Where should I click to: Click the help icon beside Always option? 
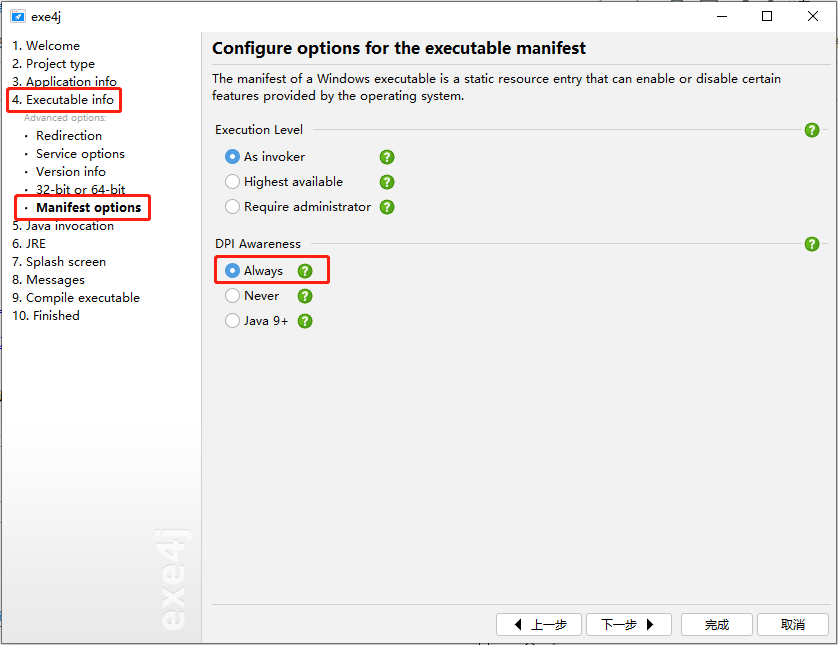coord(305,271)
